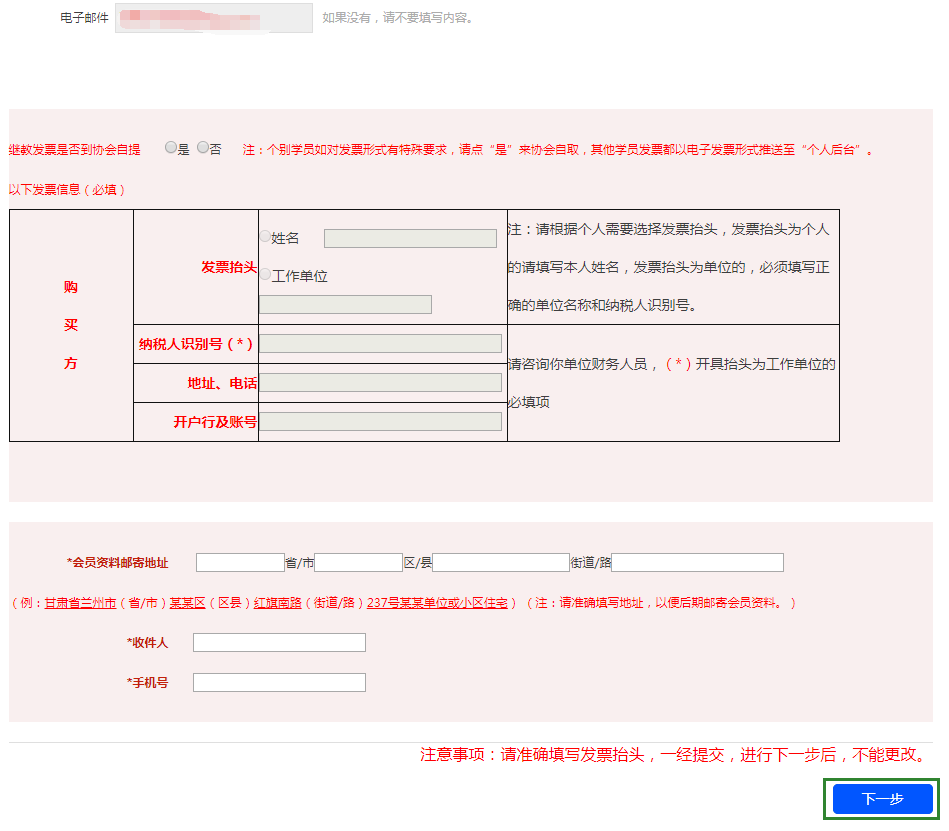
Task: Click the 姓名 invoice title text field
Action: coord(410,238)
